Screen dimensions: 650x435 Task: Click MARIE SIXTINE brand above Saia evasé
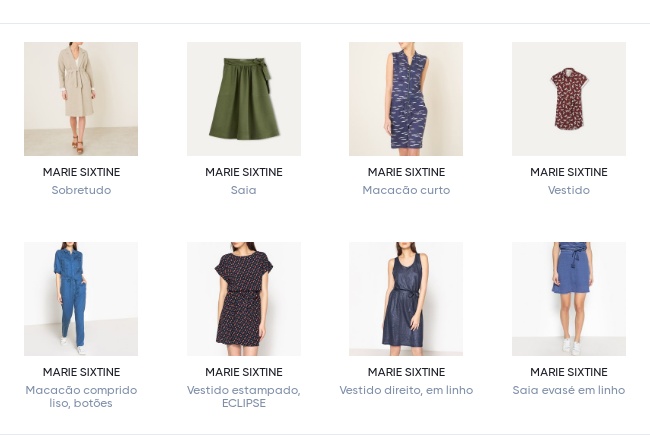point(568,372)
